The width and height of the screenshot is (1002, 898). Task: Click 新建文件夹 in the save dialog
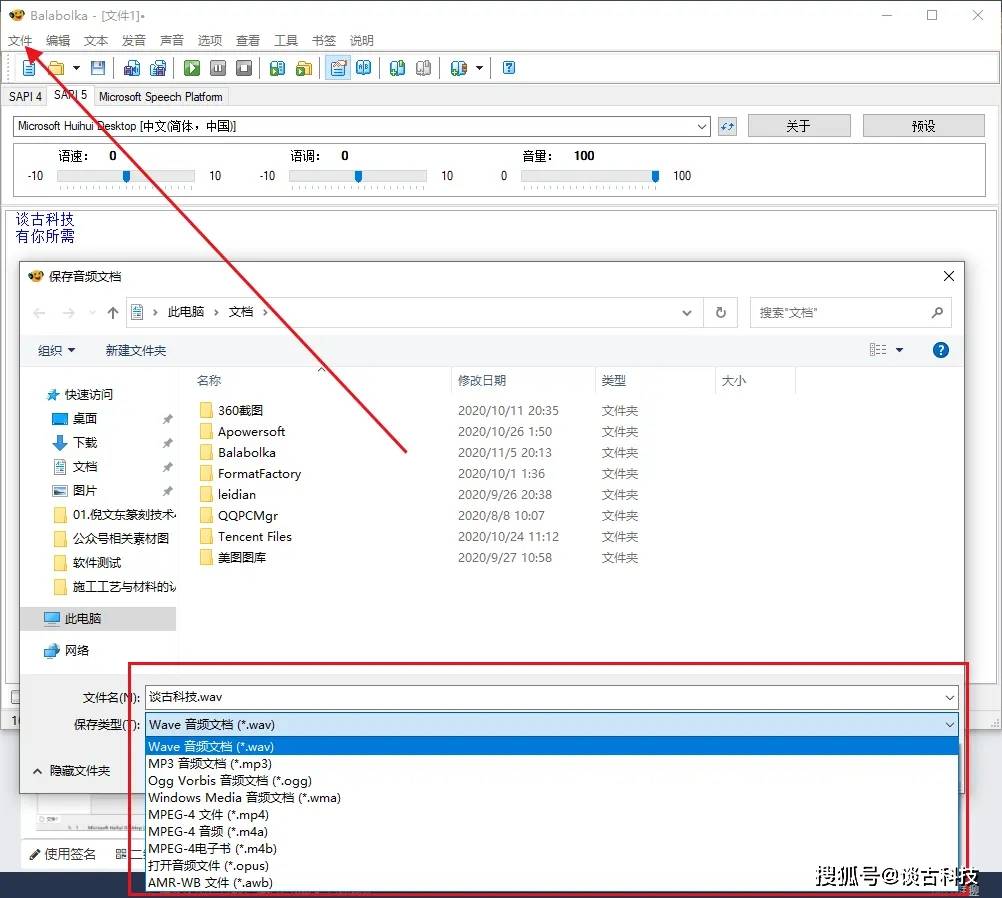pos(136,350)
